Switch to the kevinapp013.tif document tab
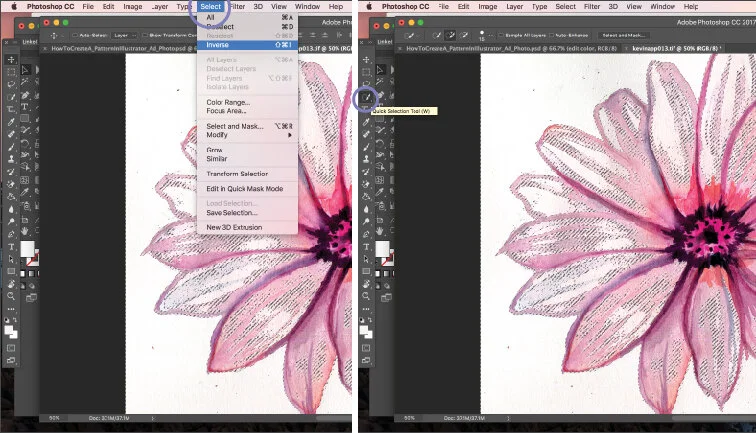 [x=675, y=48]
